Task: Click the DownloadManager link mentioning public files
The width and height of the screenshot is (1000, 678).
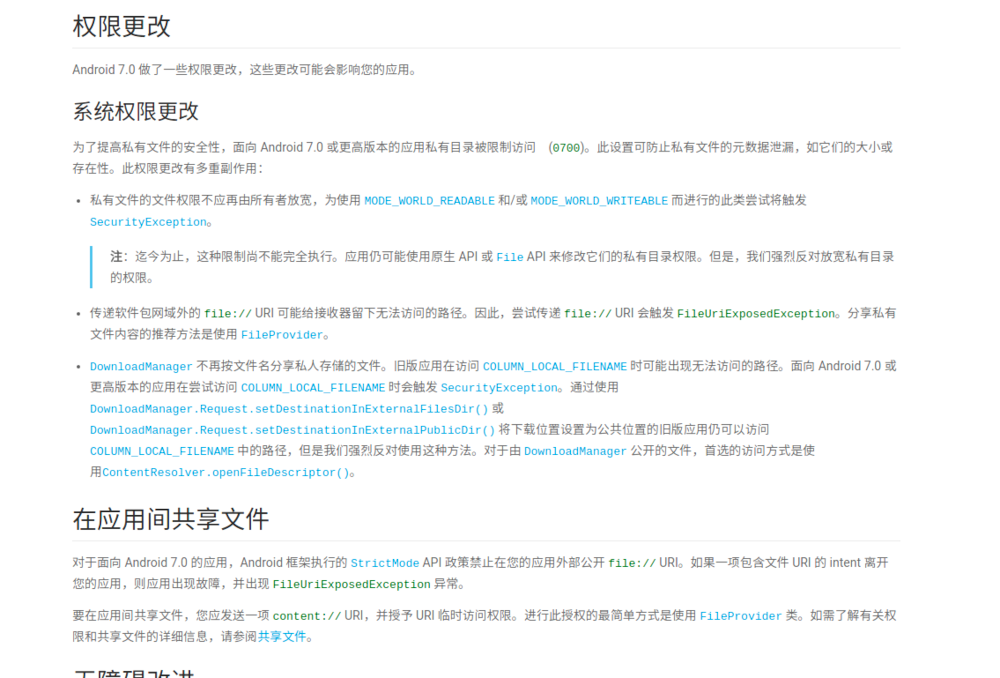Action: pos(575,450)
